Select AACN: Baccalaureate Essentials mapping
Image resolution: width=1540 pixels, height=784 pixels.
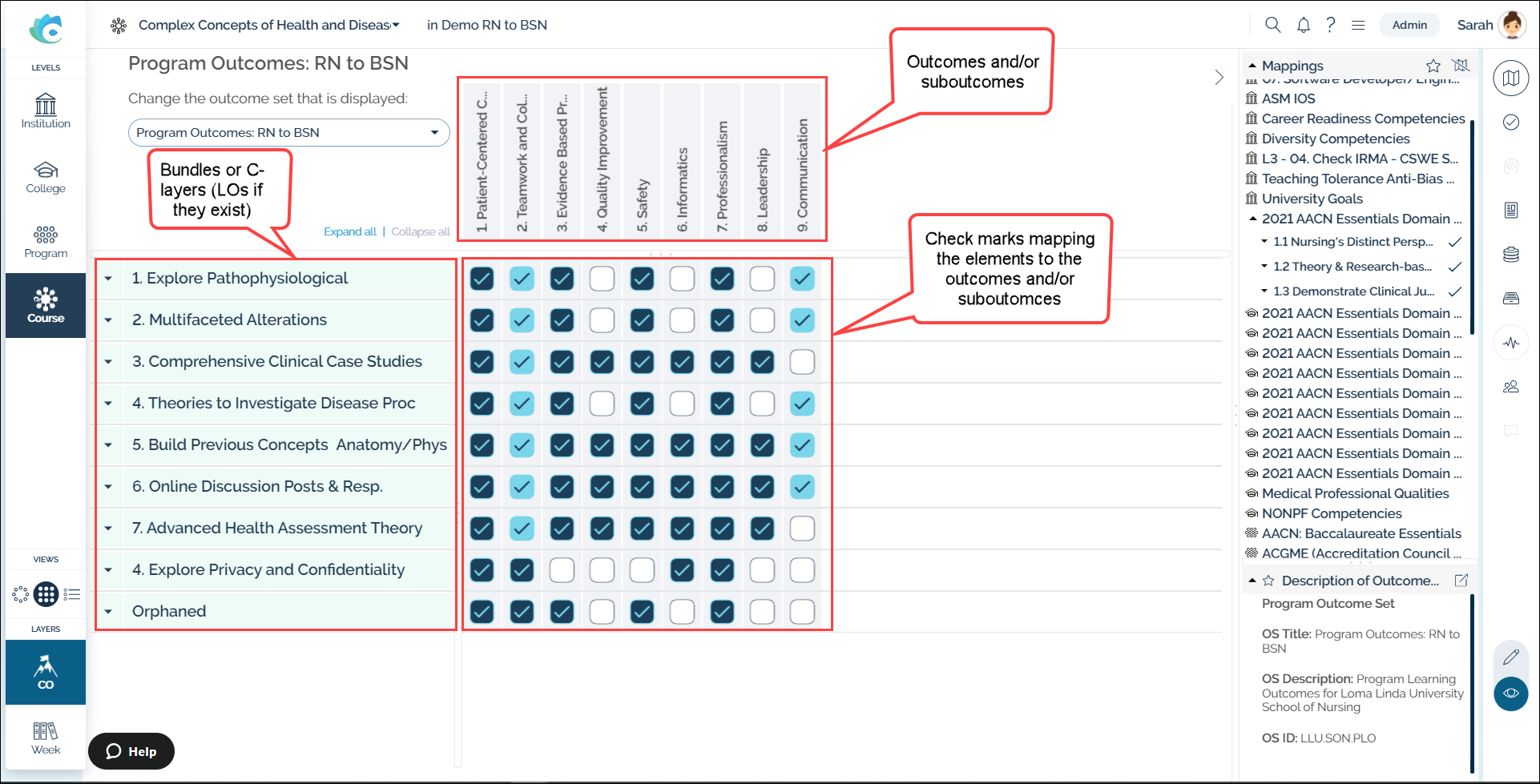[x=1361, y=533]
